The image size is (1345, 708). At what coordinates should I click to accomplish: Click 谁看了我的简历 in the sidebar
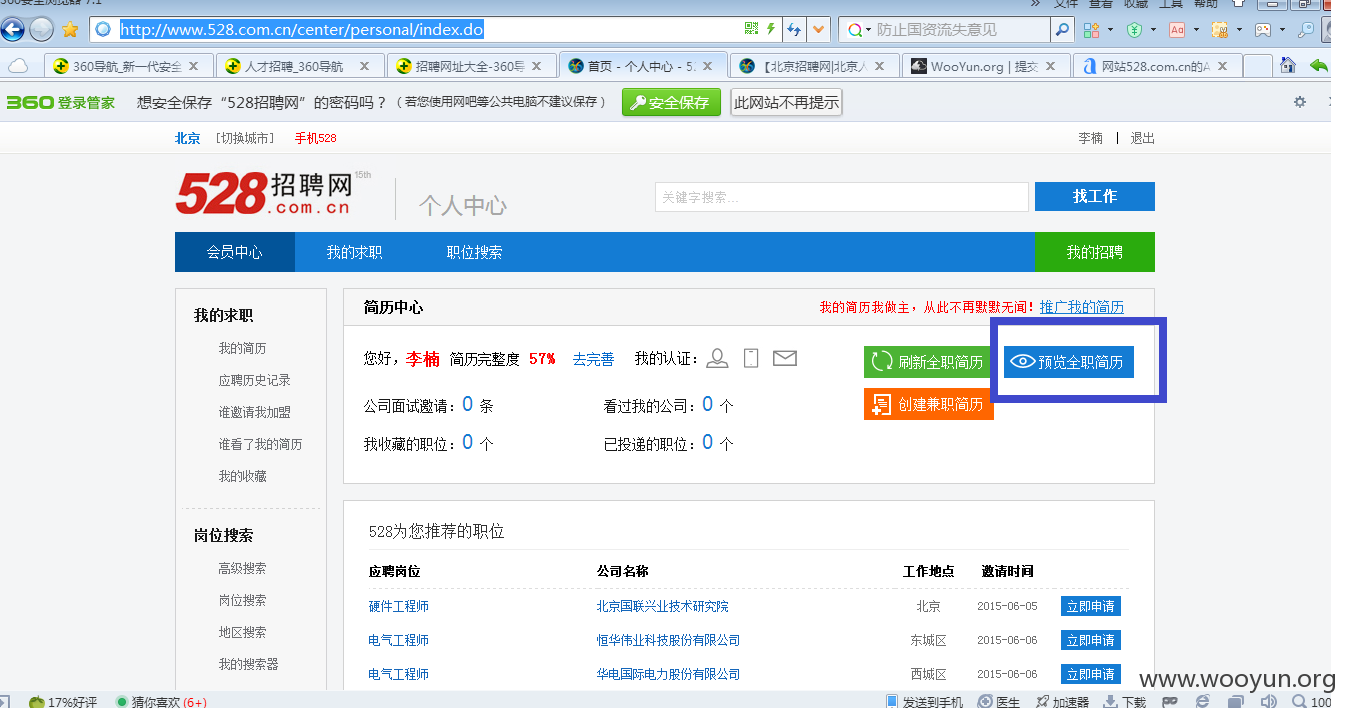(x=260, y=445)
